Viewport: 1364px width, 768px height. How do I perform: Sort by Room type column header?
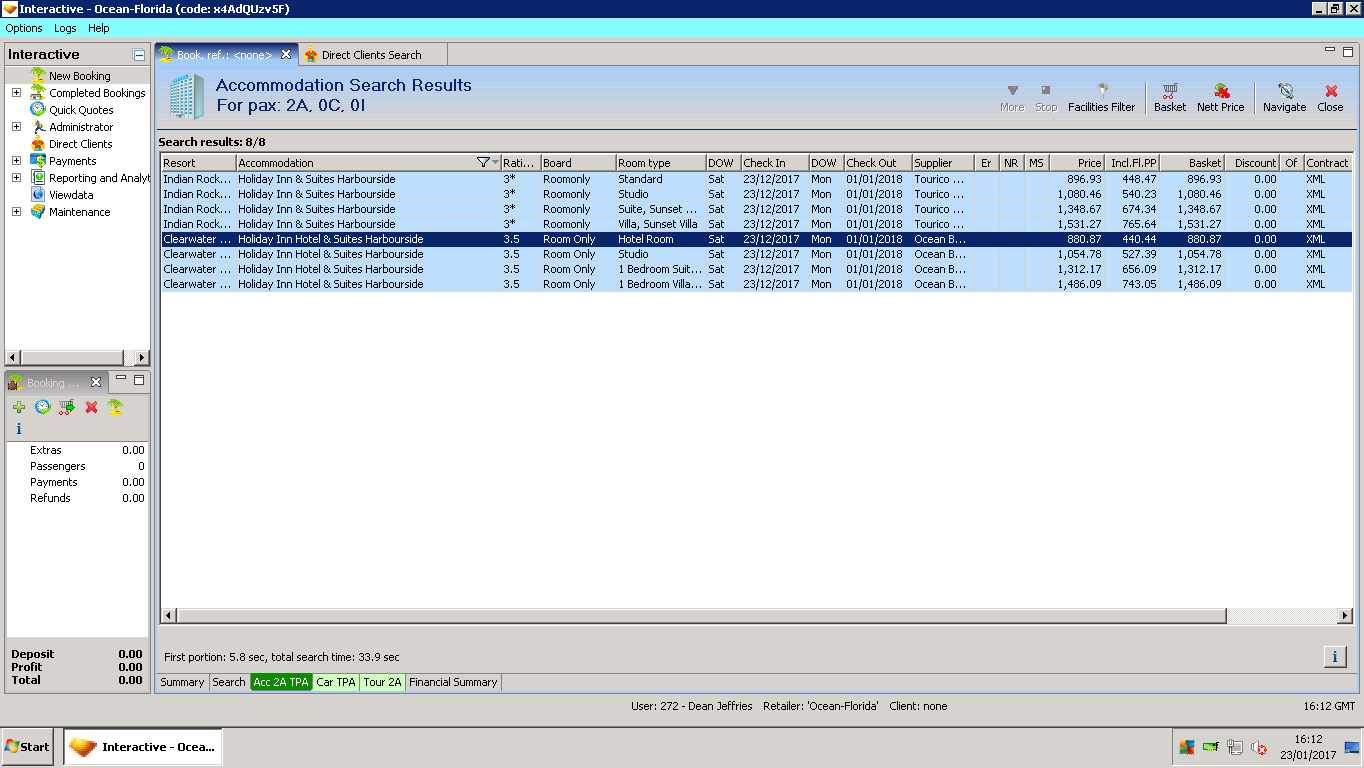click(660, 163)
